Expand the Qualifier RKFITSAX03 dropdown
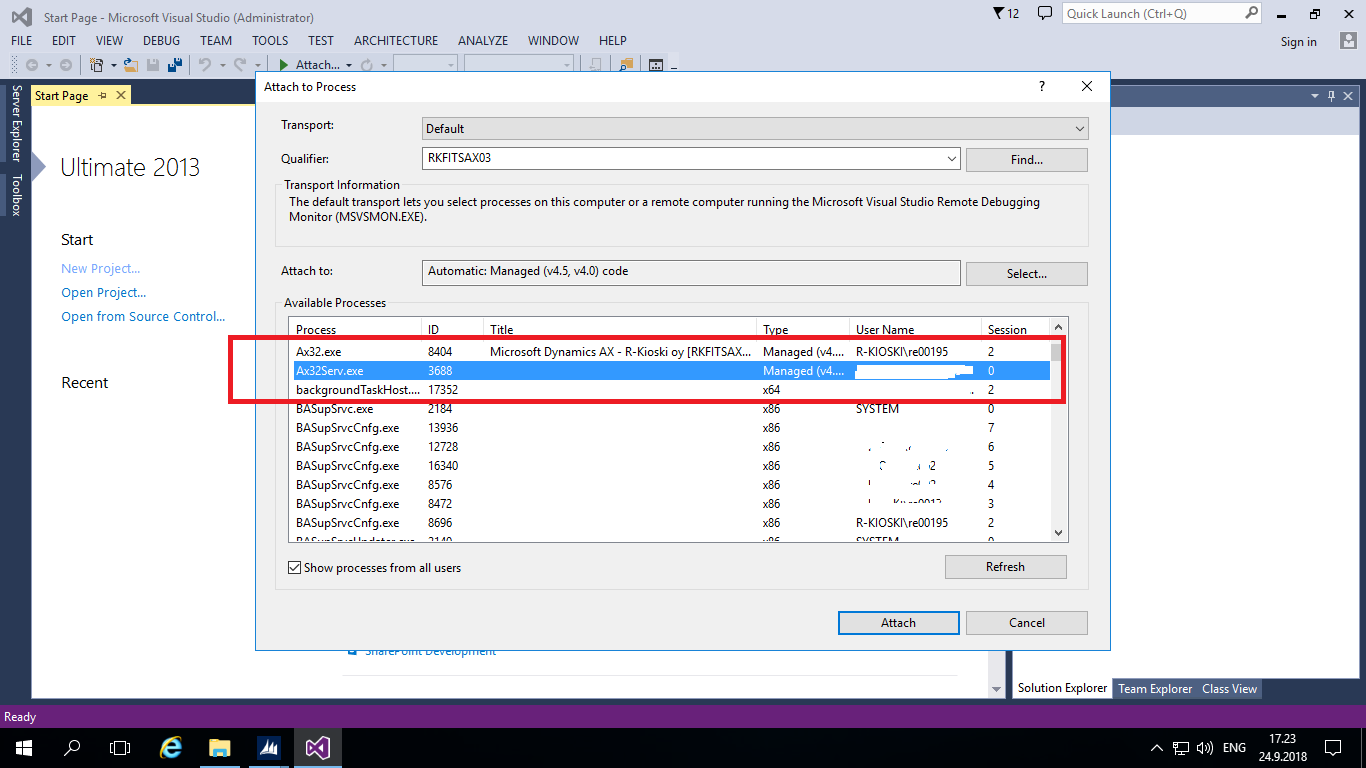Screen dimensions: 1366x768 tap(954, 158)
